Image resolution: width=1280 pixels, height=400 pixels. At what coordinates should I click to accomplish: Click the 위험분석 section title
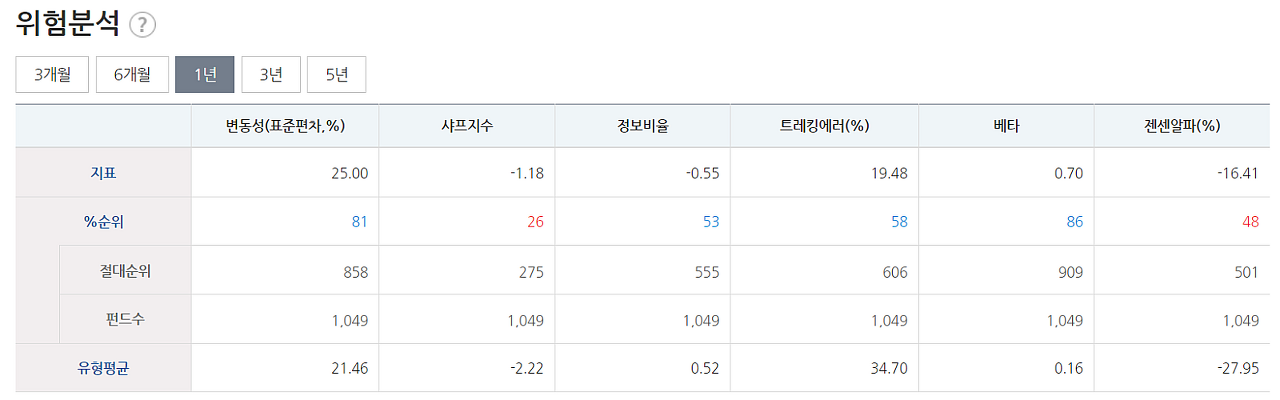pos(69,24)
